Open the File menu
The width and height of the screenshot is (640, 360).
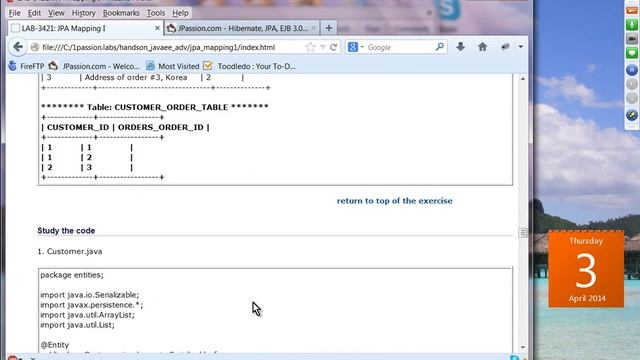(x=14, y=13)
